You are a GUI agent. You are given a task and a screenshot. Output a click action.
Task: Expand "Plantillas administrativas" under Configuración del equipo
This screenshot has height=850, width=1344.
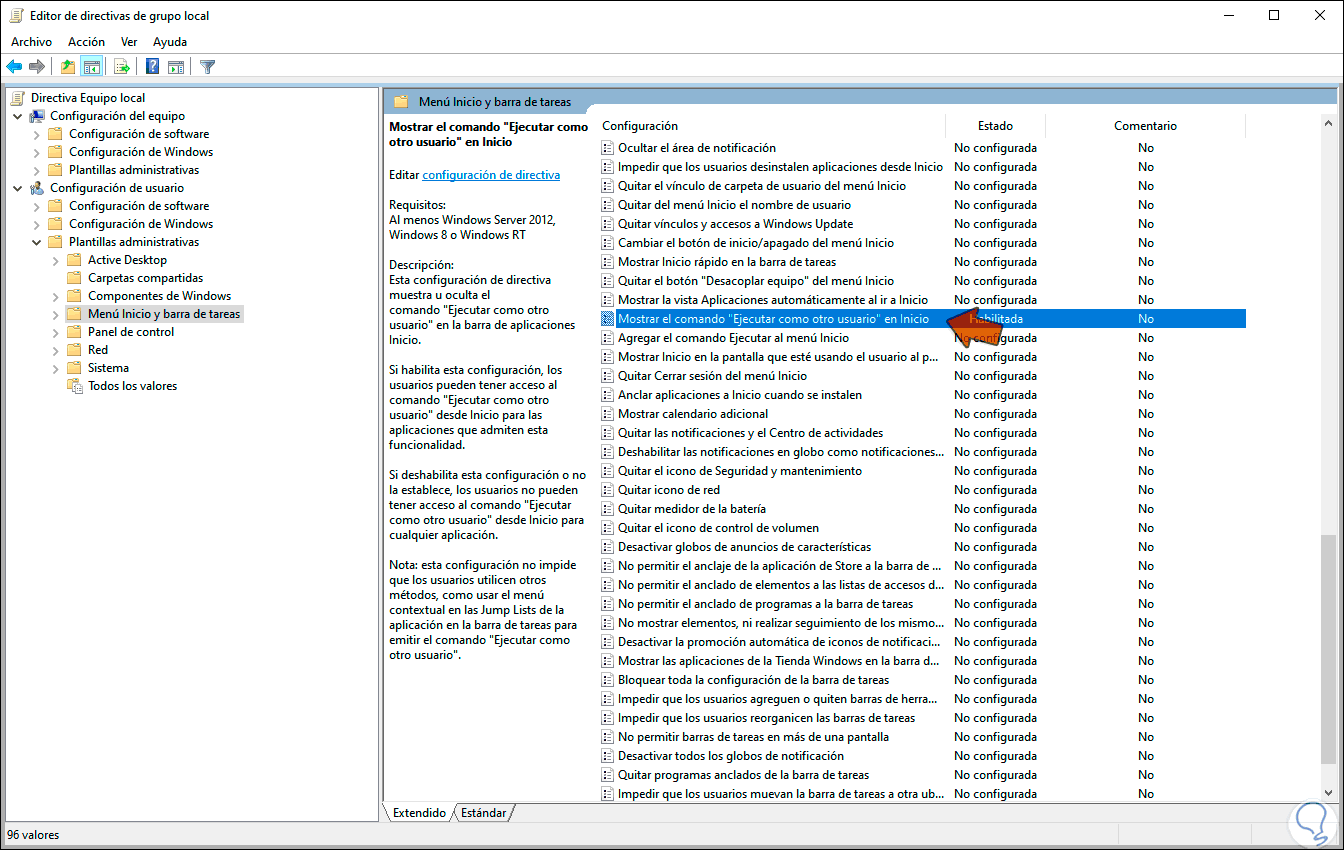(36, 170)
